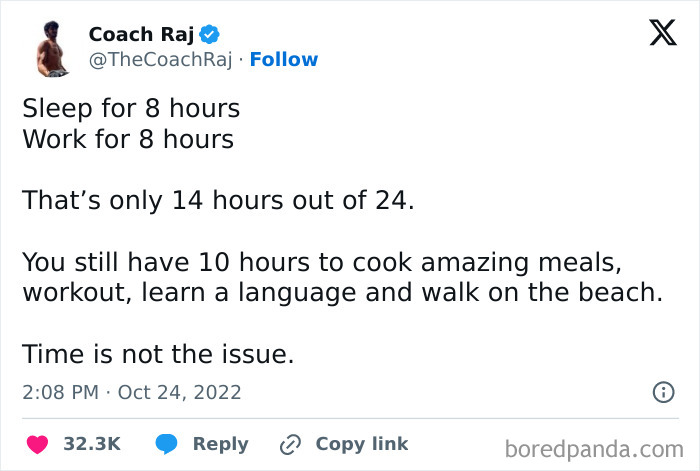The image size is (700, 471).
Task: Click the 'Sleep for 8 hours' line
Action: click(131, 108)
